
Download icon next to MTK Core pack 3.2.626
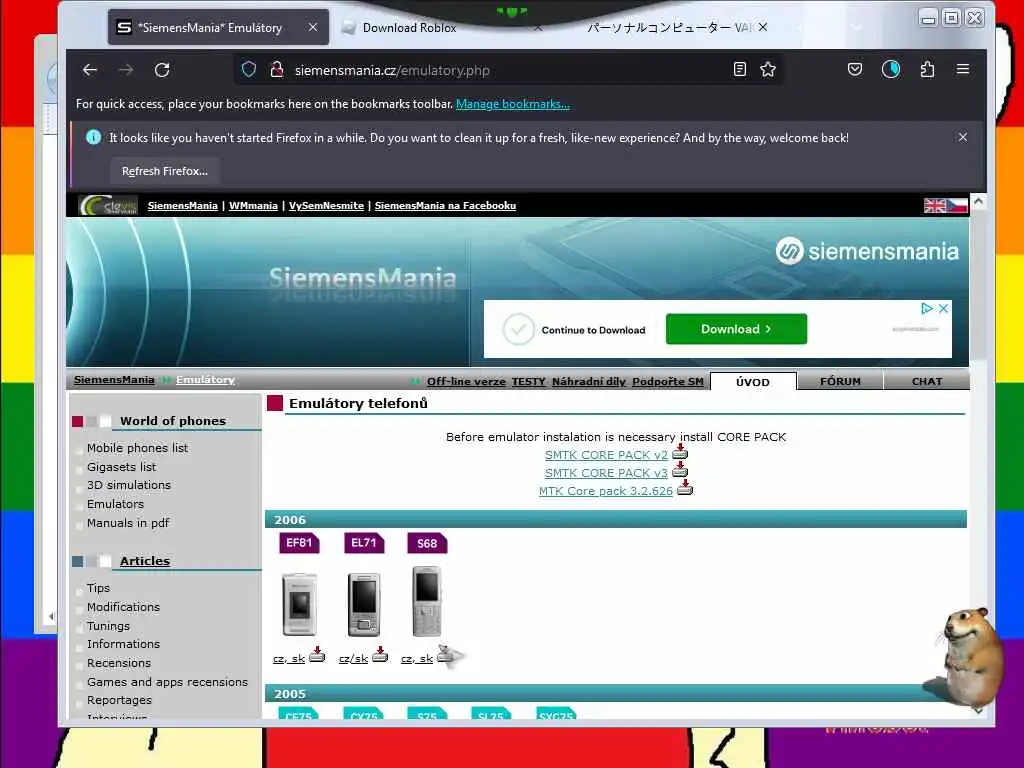[684, 488]
